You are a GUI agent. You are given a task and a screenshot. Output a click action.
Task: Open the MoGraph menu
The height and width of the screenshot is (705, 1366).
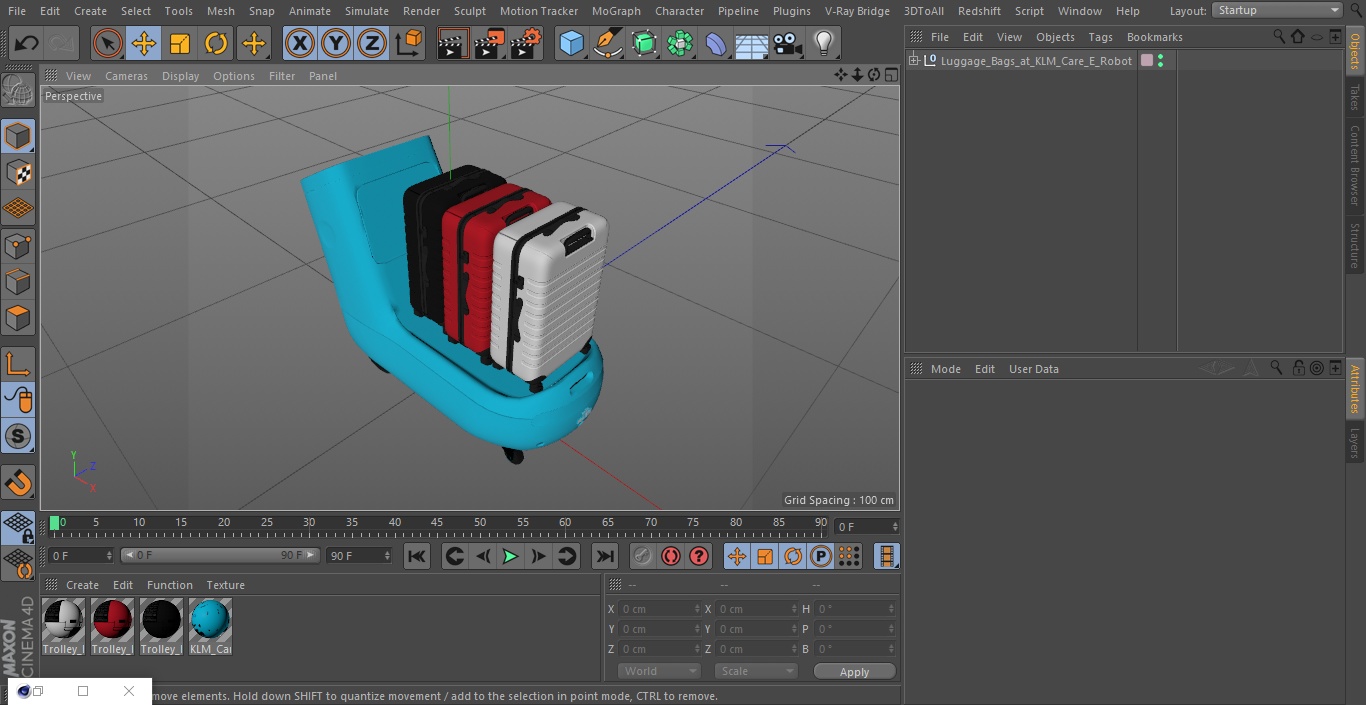616,11
